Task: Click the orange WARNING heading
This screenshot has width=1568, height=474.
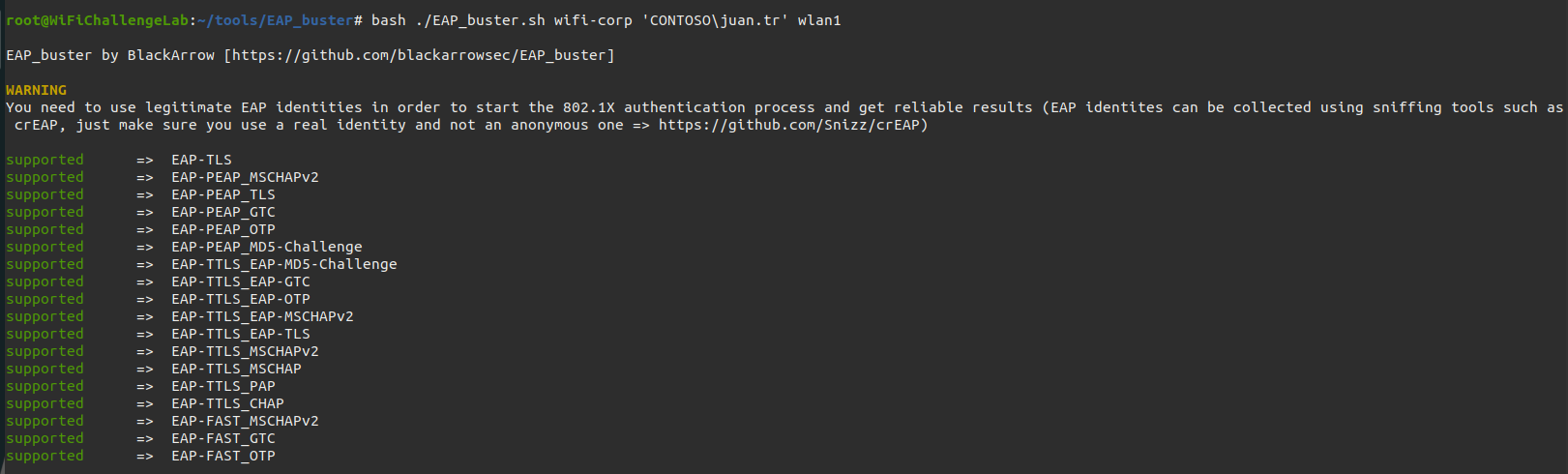Action: coord(36,90)
